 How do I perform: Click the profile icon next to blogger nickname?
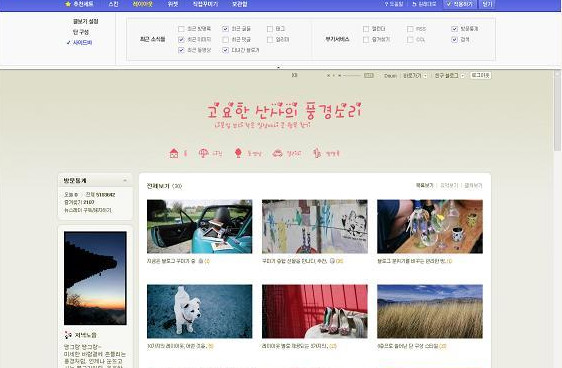[68, 335]
